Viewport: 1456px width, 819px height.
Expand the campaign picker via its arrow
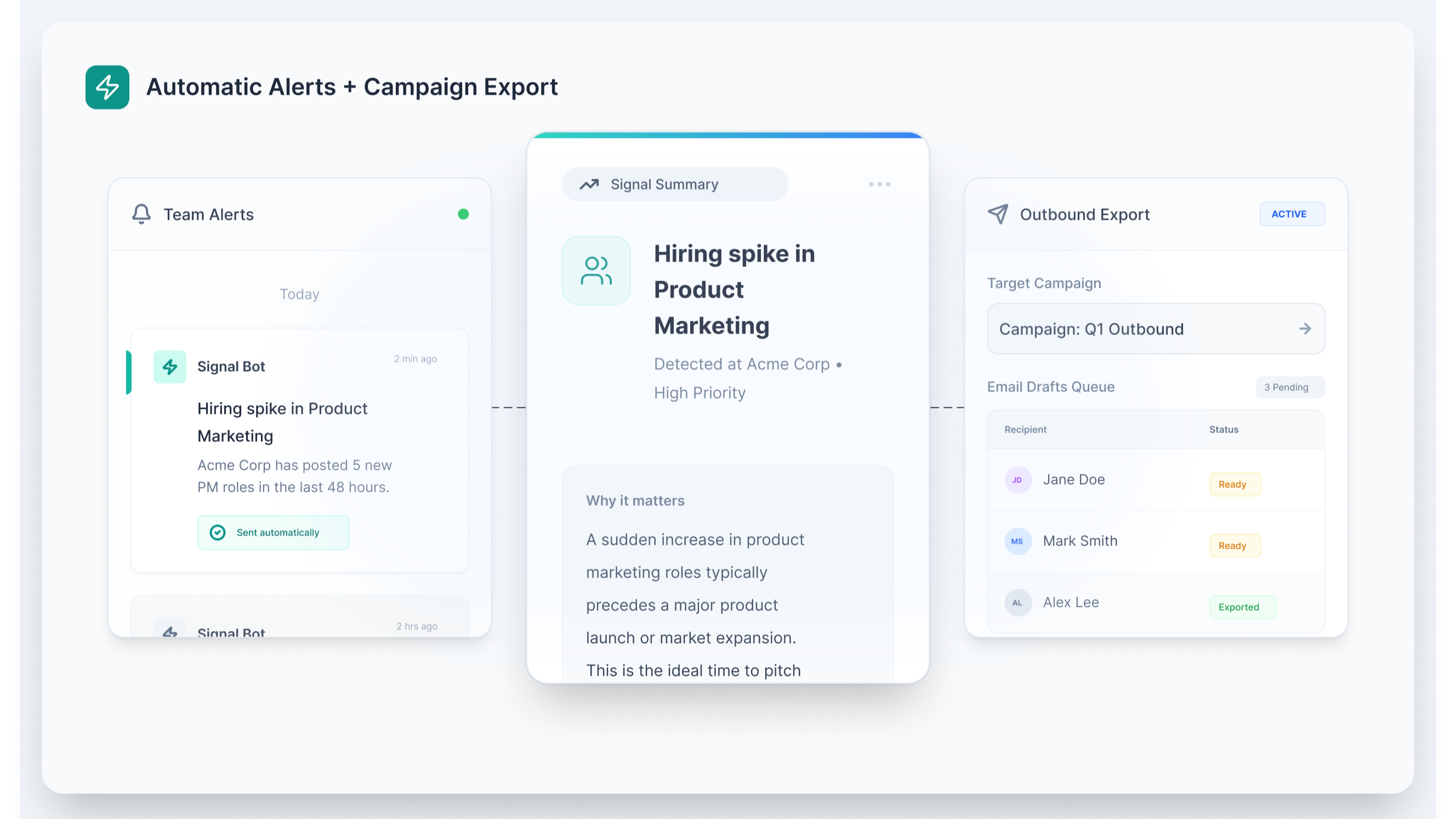tap(1305, 328)
